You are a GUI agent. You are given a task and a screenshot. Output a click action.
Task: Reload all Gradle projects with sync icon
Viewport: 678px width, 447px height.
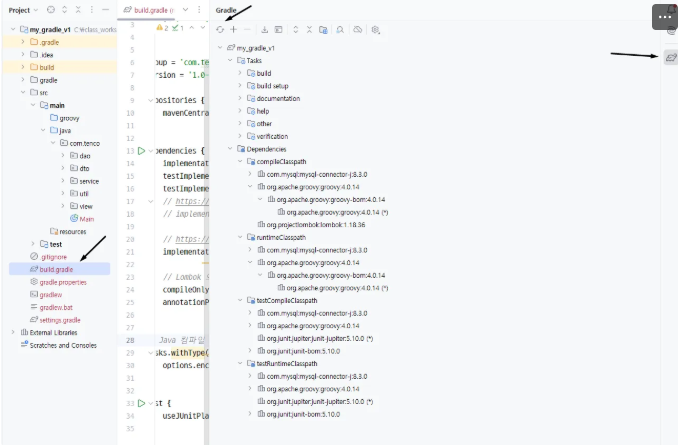pyautogui.click(x=220, y=29)
